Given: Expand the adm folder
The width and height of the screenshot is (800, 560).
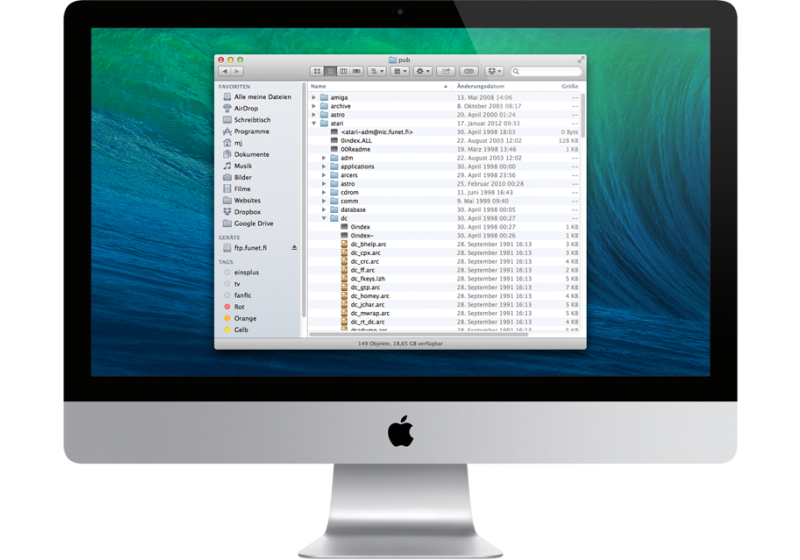Looking at the screenshot, I should (324, 158).
